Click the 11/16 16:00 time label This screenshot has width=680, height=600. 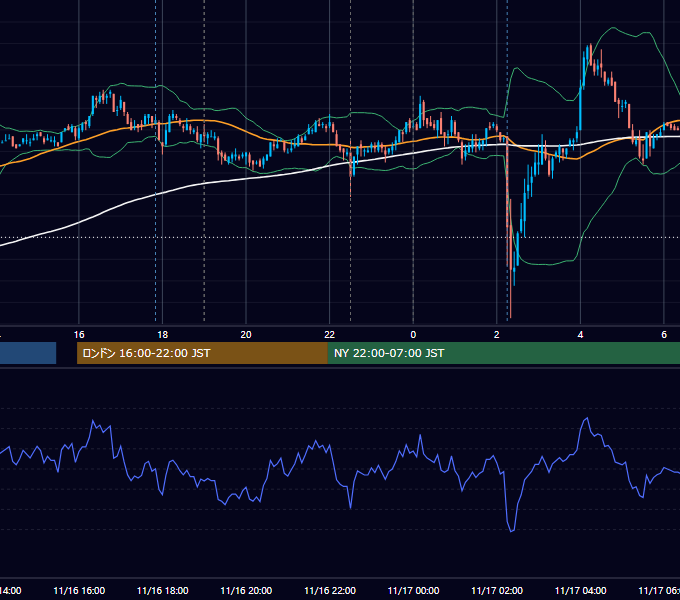[x=79, y=590]
